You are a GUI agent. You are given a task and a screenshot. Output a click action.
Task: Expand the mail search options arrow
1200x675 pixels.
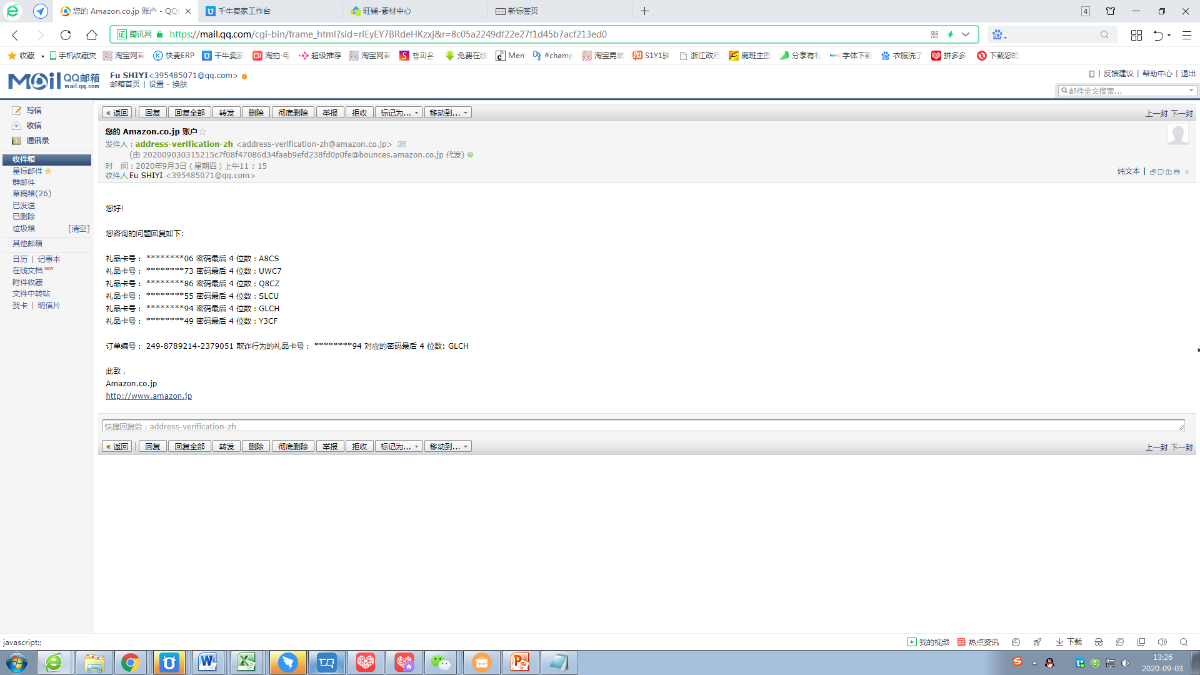click(x=1190, y=90)
